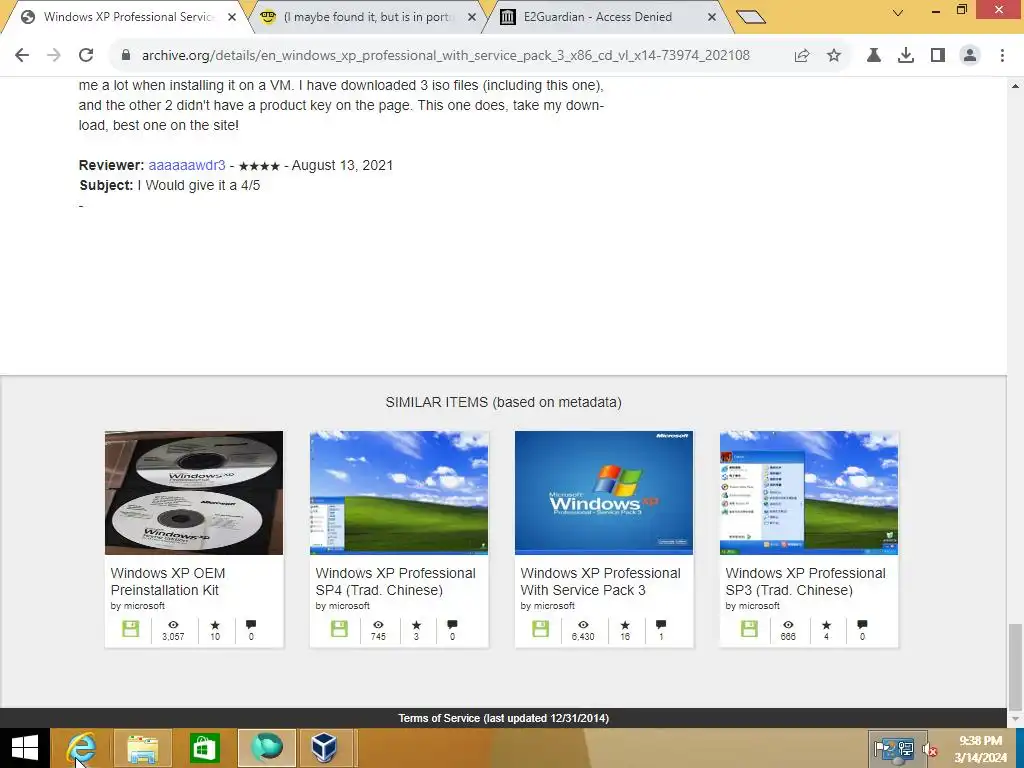This screenshot has width=1024, height=768.
Task: Open Windows XP OEM Preinstallation Kit thumbnail
Action: pyautogui.click(x=194, y=492)
